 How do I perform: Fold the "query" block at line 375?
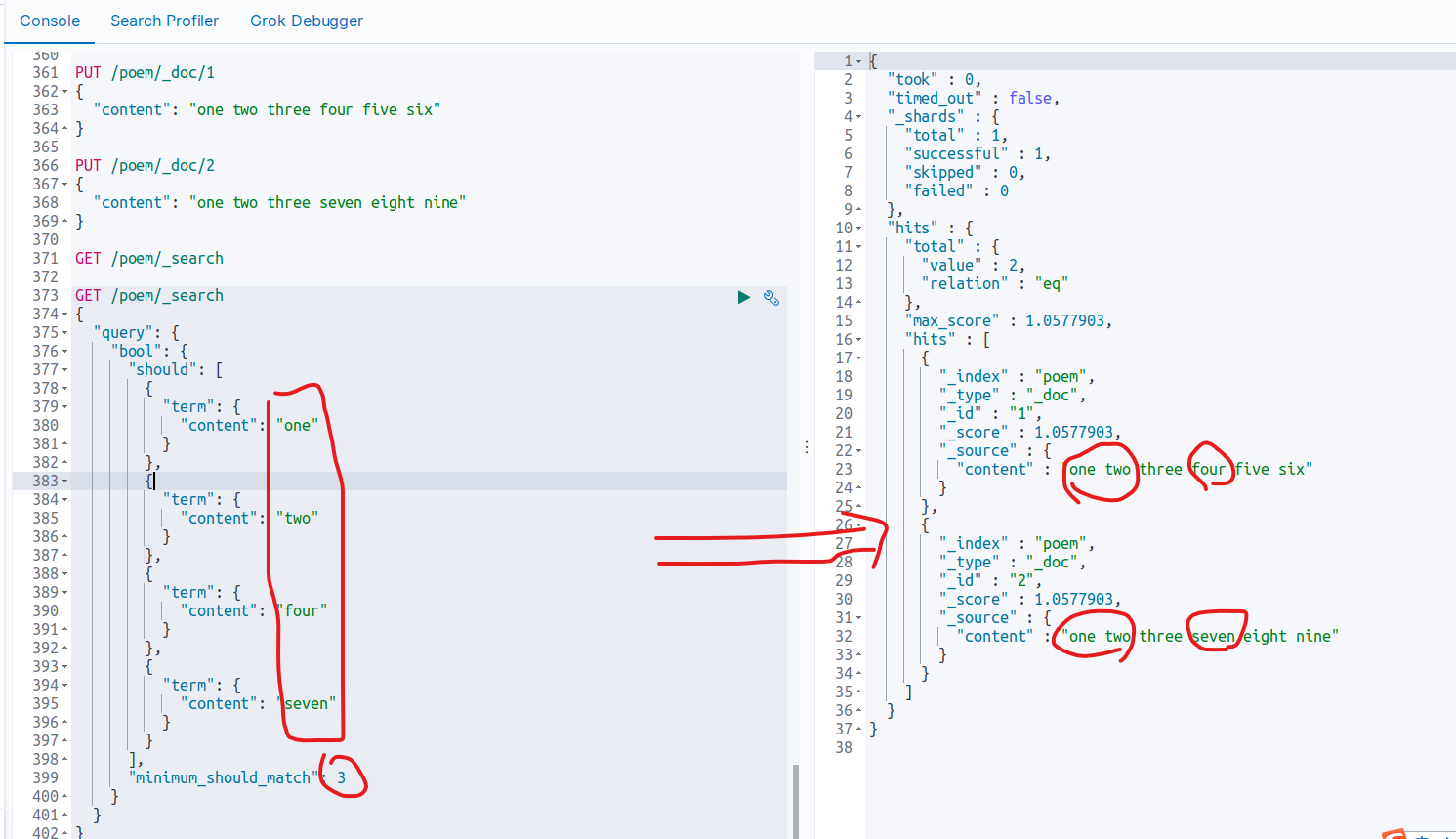(x=65, y=333)
